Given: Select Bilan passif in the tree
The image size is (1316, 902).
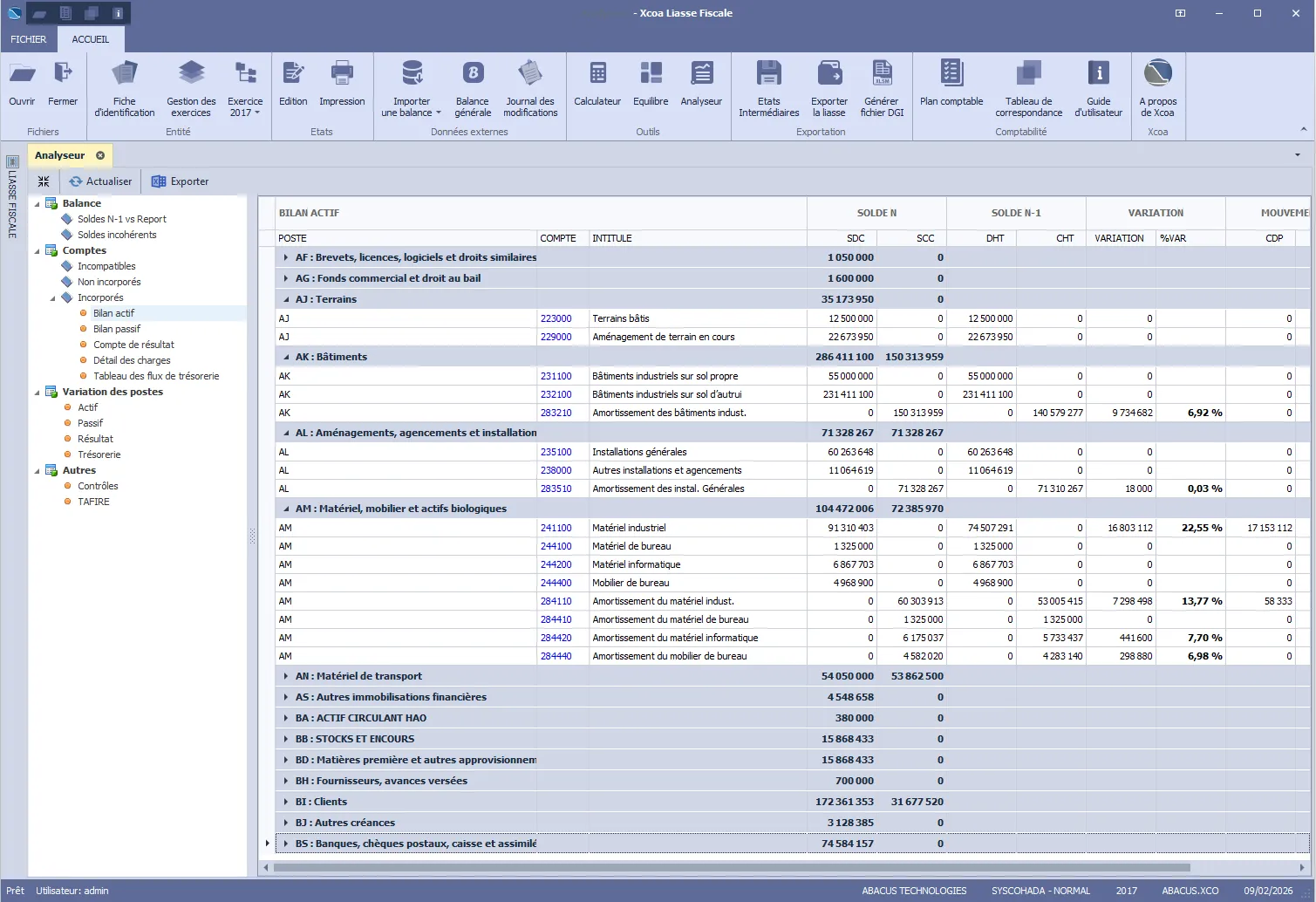Looking at the screenshot, I should click(116, 329).
